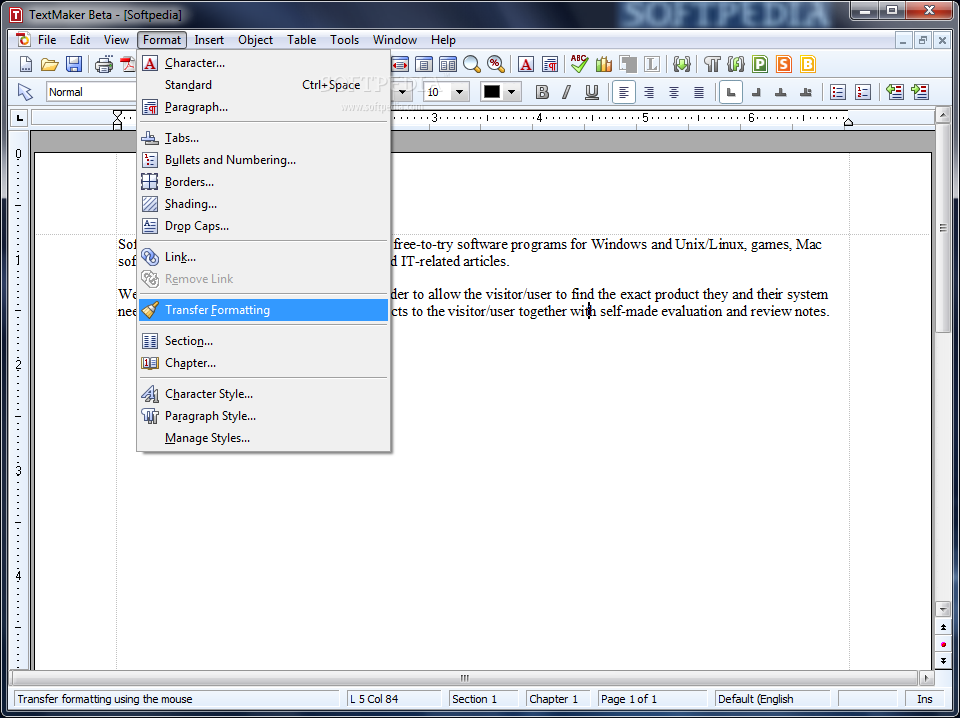Open an existing file with folder icon

(x=50, y=65)
